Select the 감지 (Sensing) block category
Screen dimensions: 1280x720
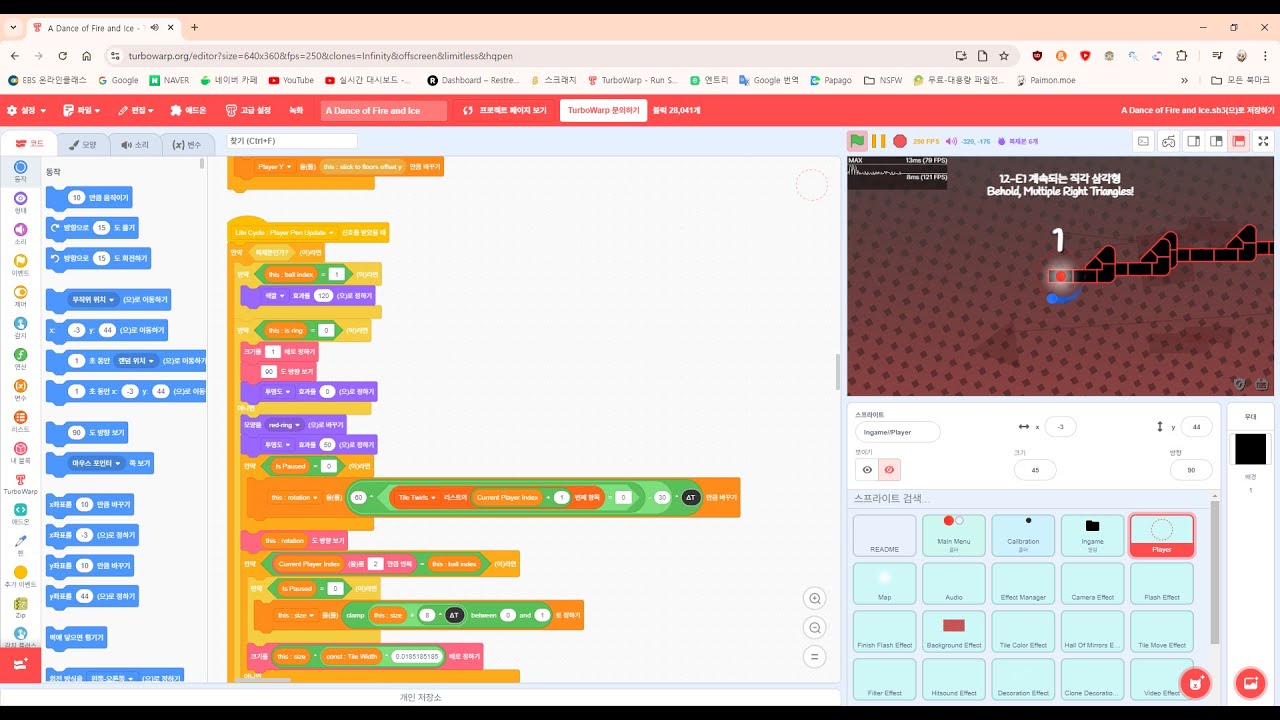coord(20,328)
